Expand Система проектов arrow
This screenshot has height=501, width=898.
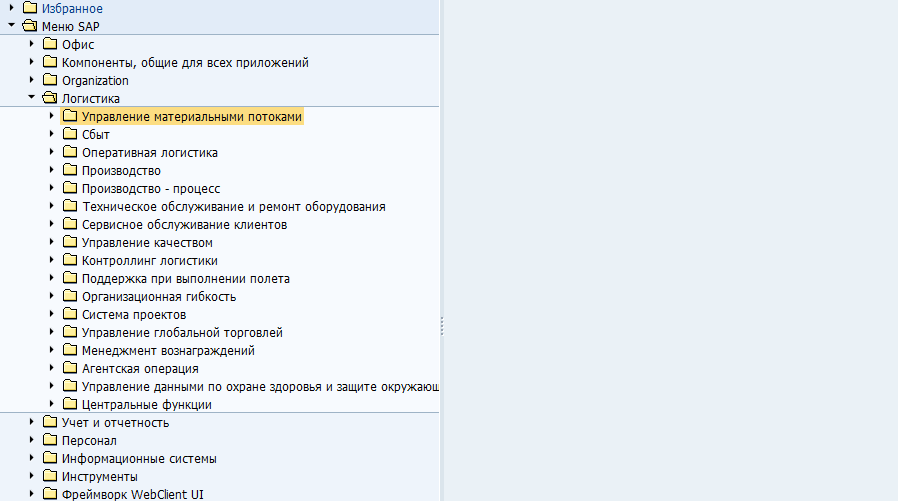(x=52, y=314)
